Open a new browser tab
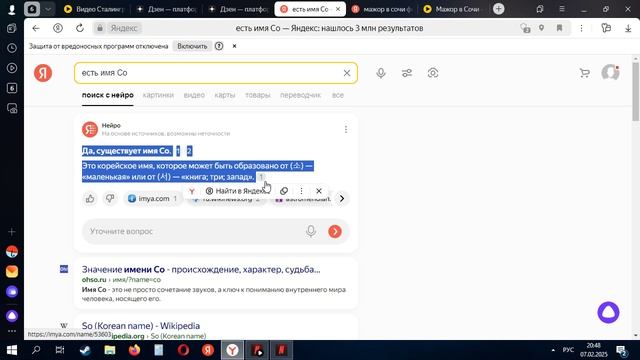The width and height of the screenshot is (640, 360). (498, 9)
